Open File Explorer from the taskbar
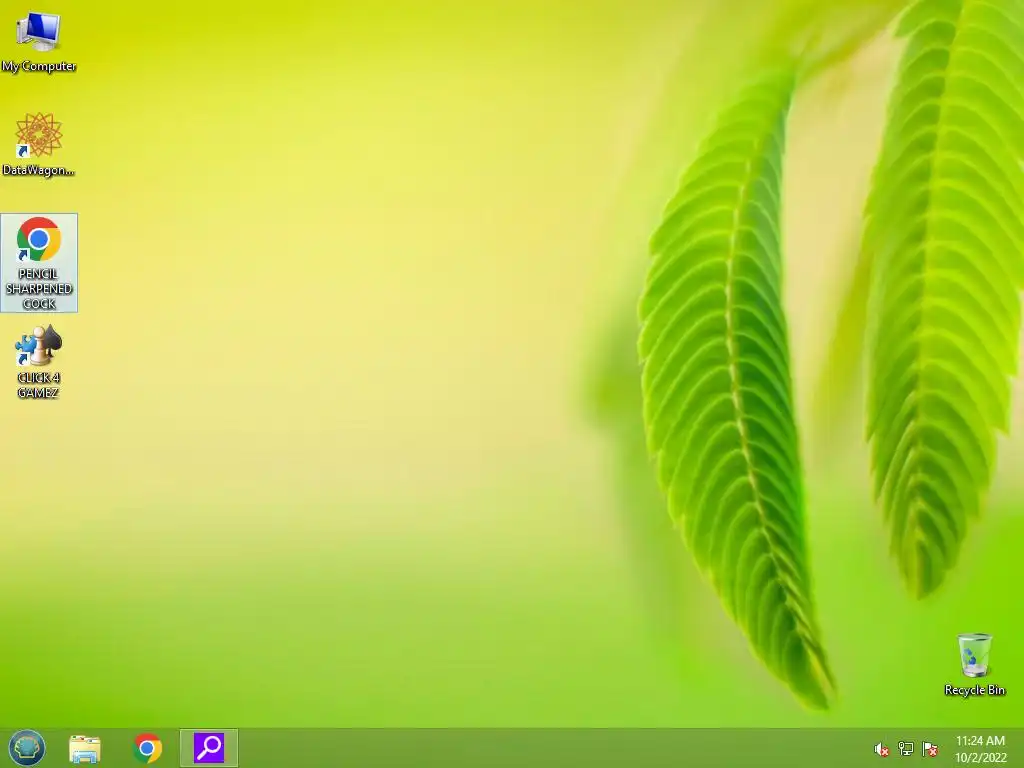Viewport: 1024px width, 768px height. tap(85, 748)
